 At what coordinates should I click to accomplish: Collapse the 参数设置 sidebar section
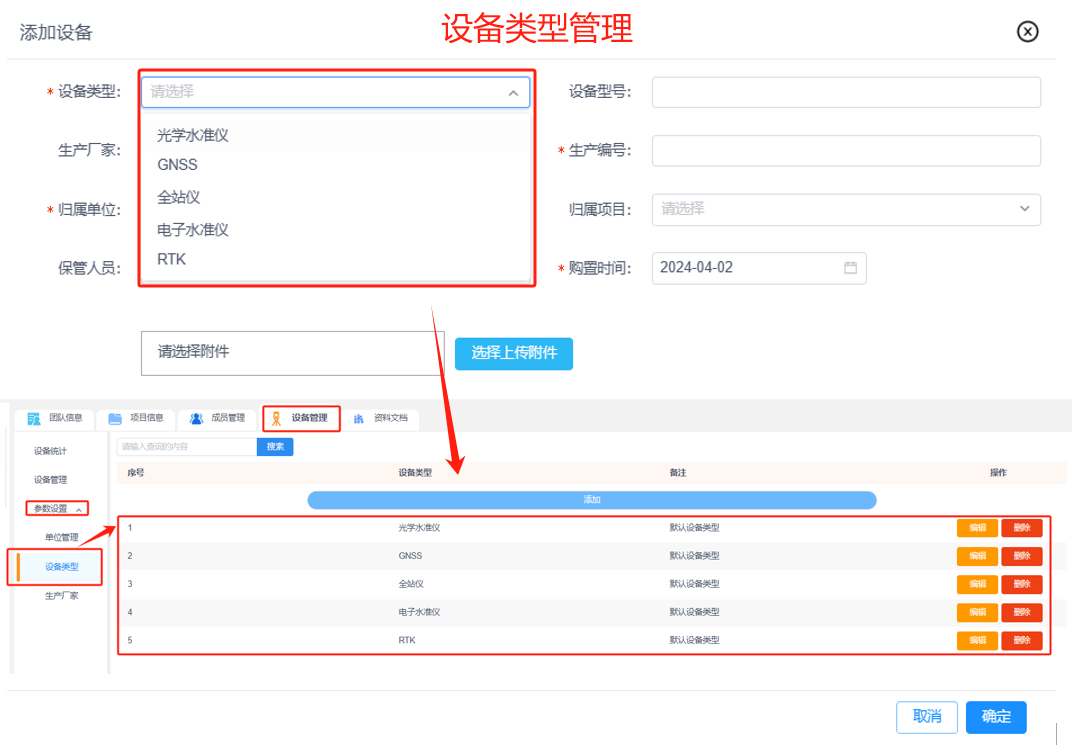[79, 509]
